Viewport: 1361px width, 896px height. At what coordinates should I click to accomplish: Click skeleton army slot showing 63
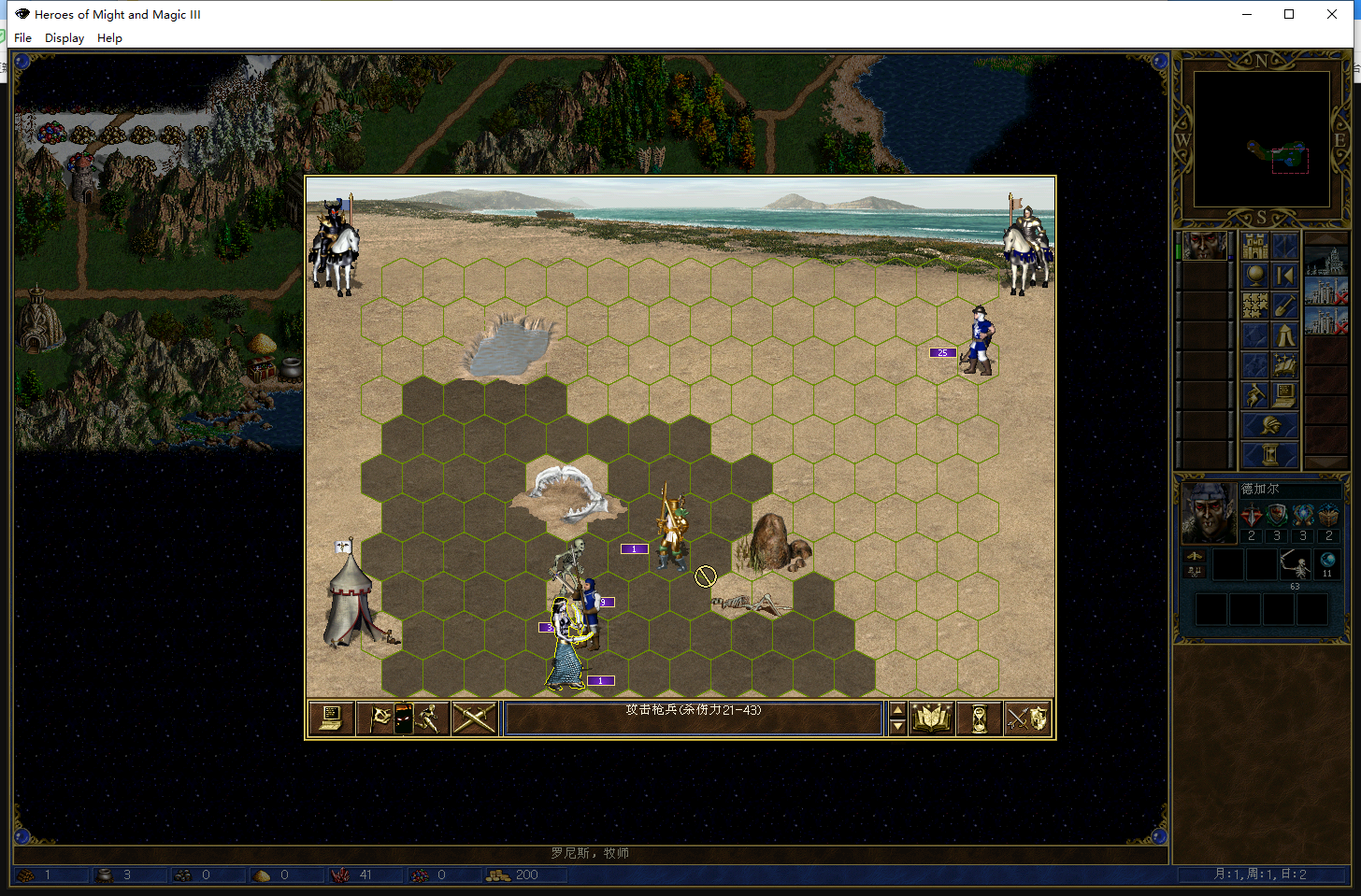(1295, 565)
